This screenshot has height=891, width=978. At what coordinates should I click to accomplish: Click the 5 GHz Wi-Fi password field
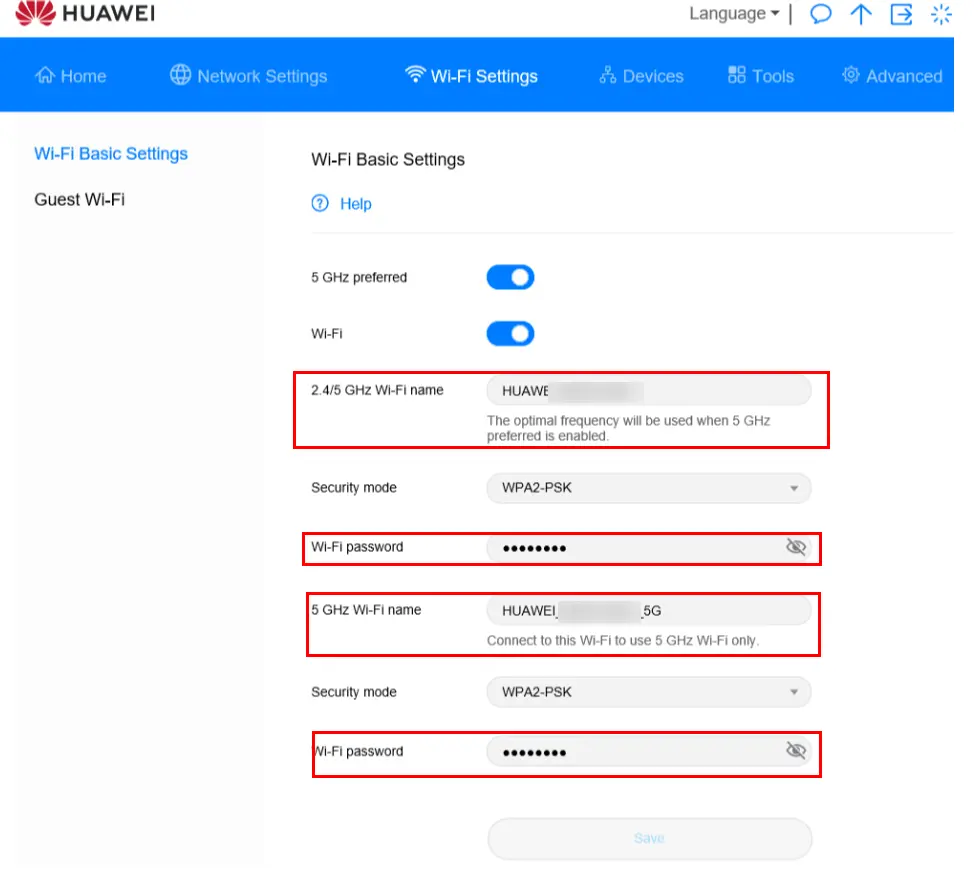click(649, 752)
